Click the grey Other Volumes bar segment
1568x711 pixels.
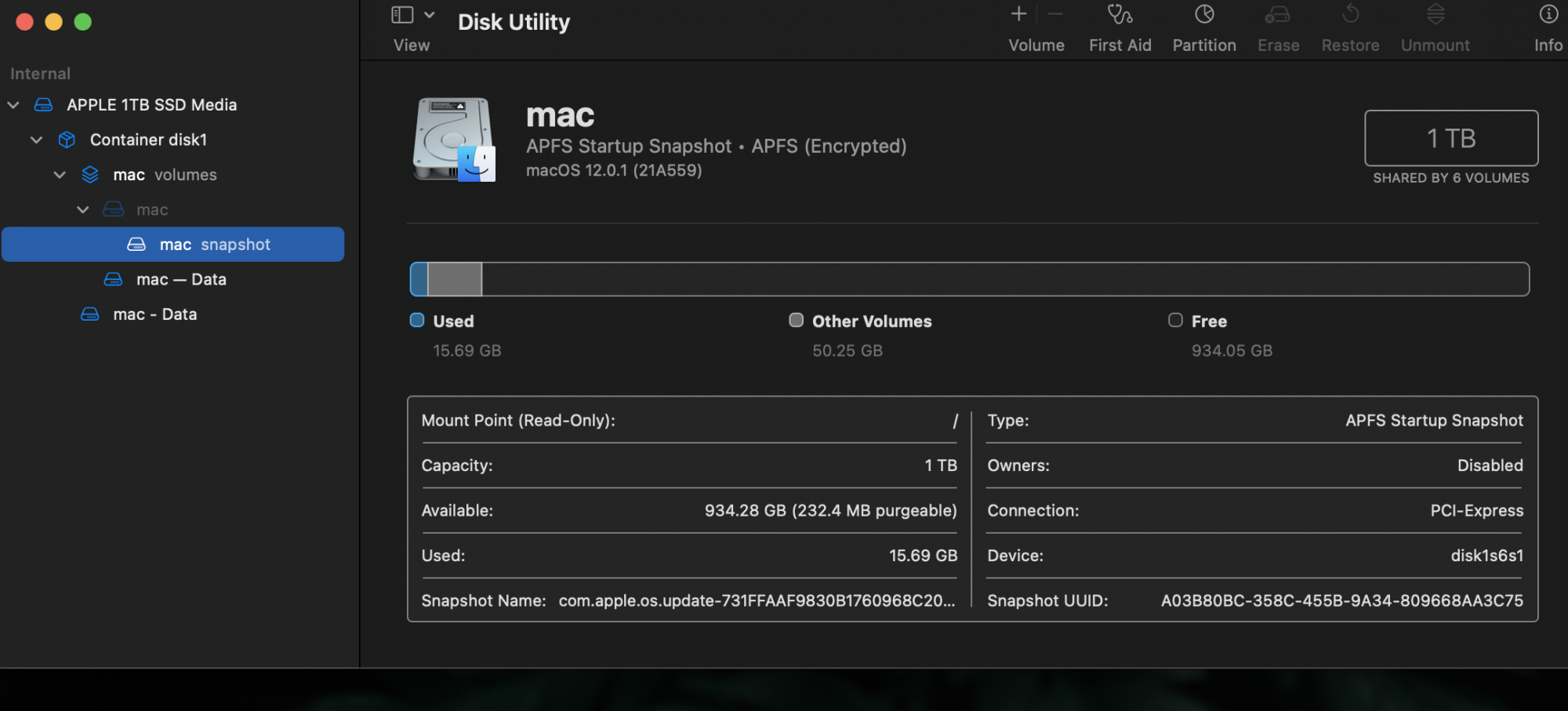click(455, 279)
